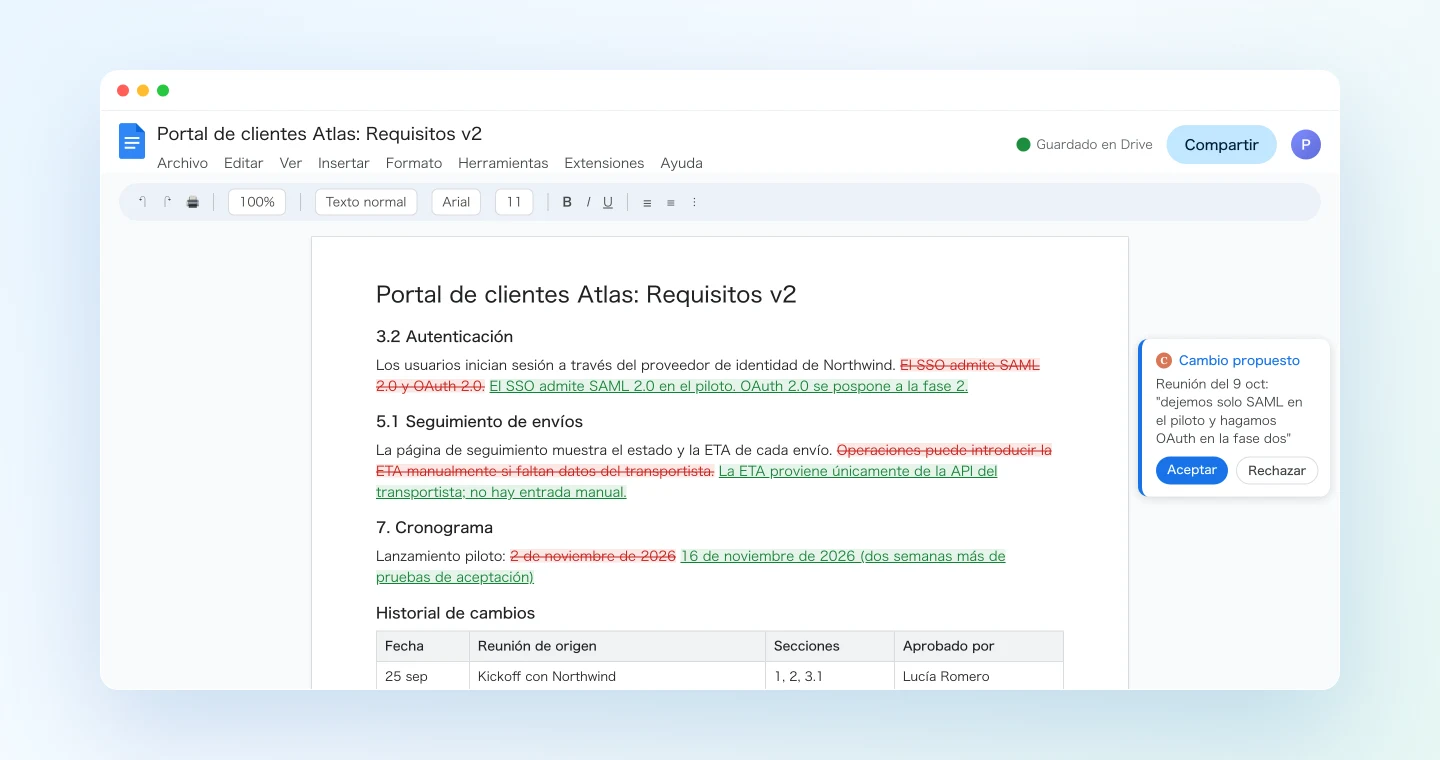Toggle underline formatting

pyautogui.click(x=608, y=202)
